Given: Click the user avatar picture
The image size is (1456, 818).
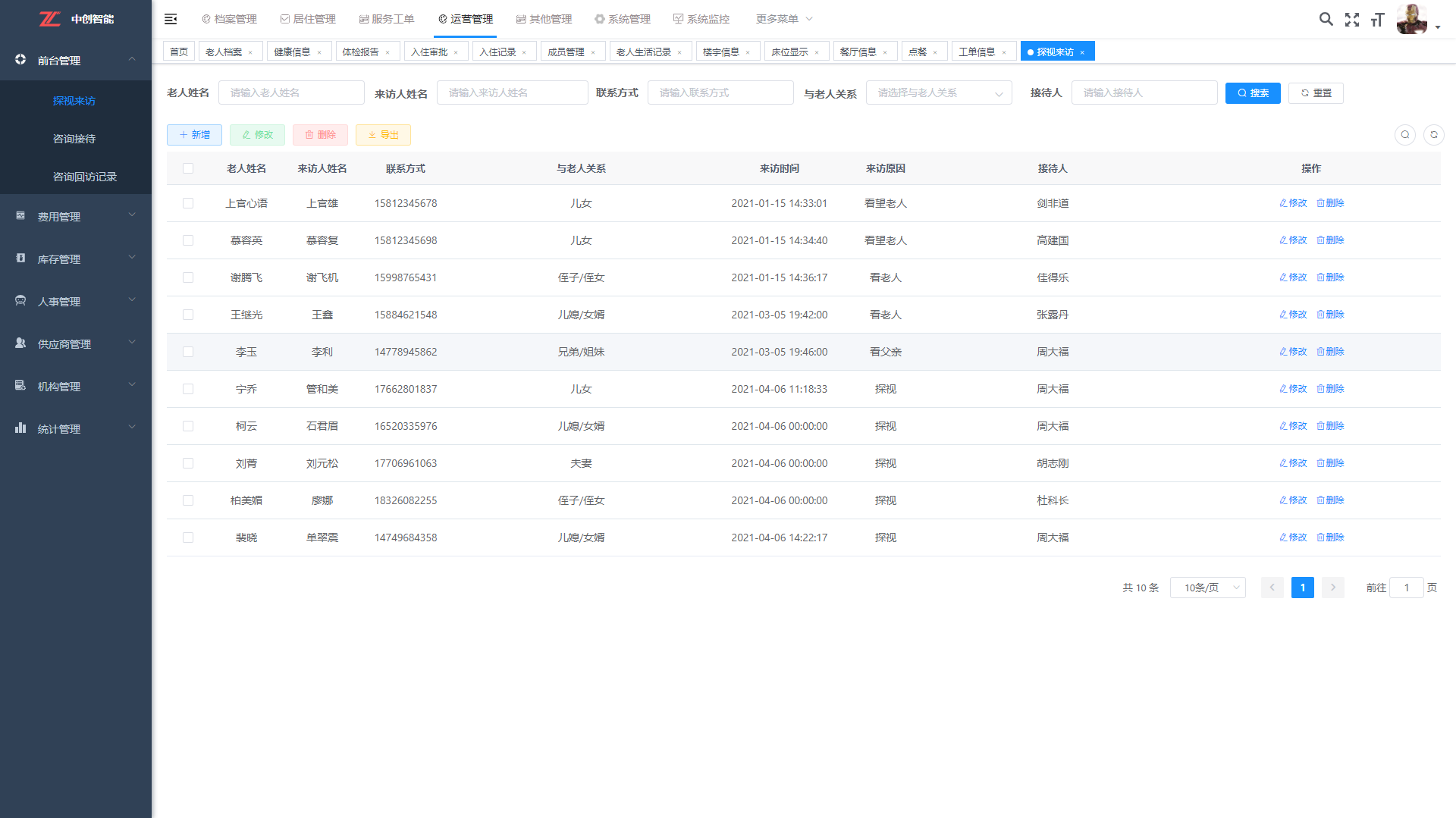Looking at the screenshot, I should [x=1411, y=19].
